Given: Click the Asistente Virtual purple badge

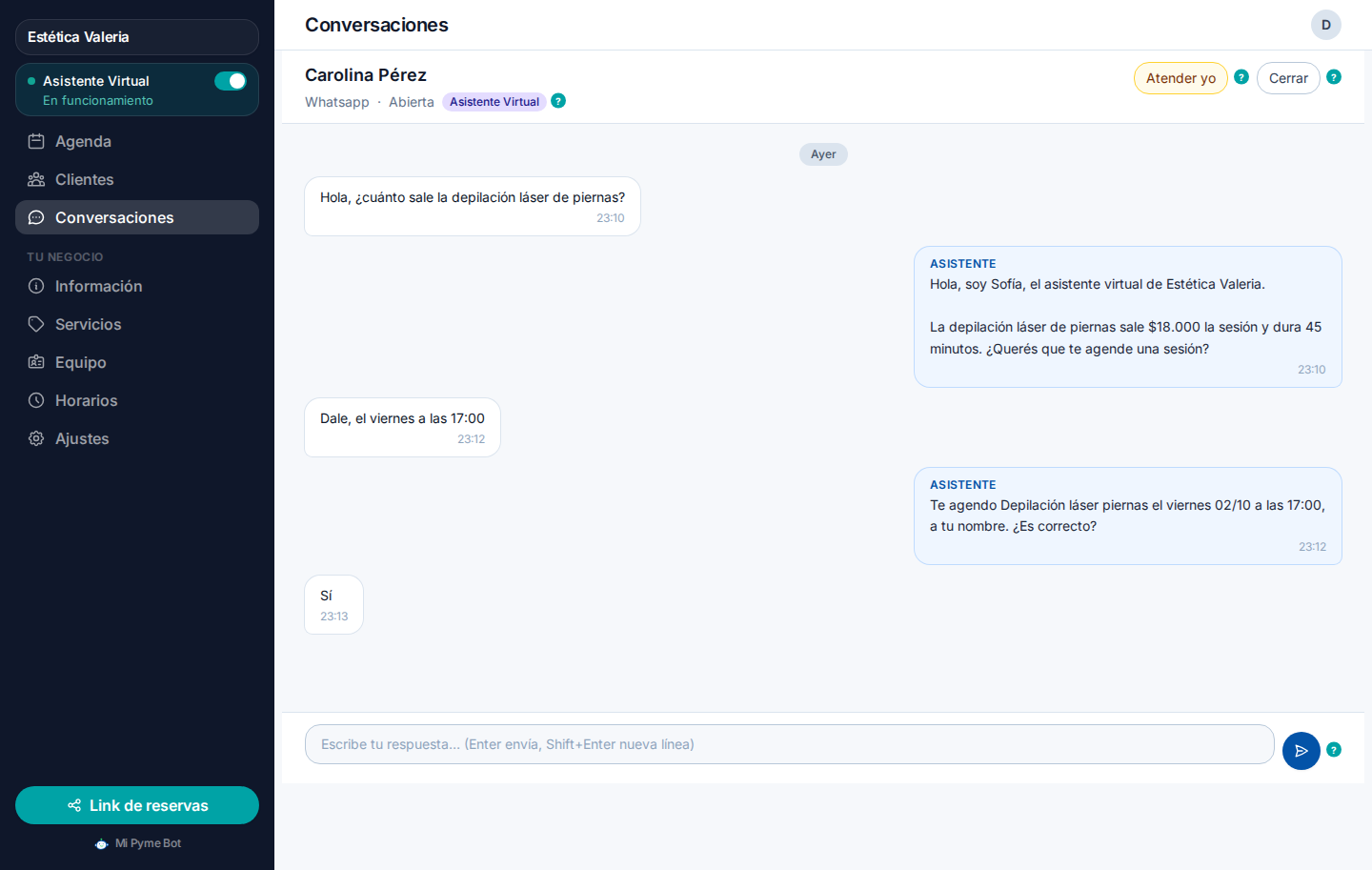Looking at the screenshot, I should 494,102.
